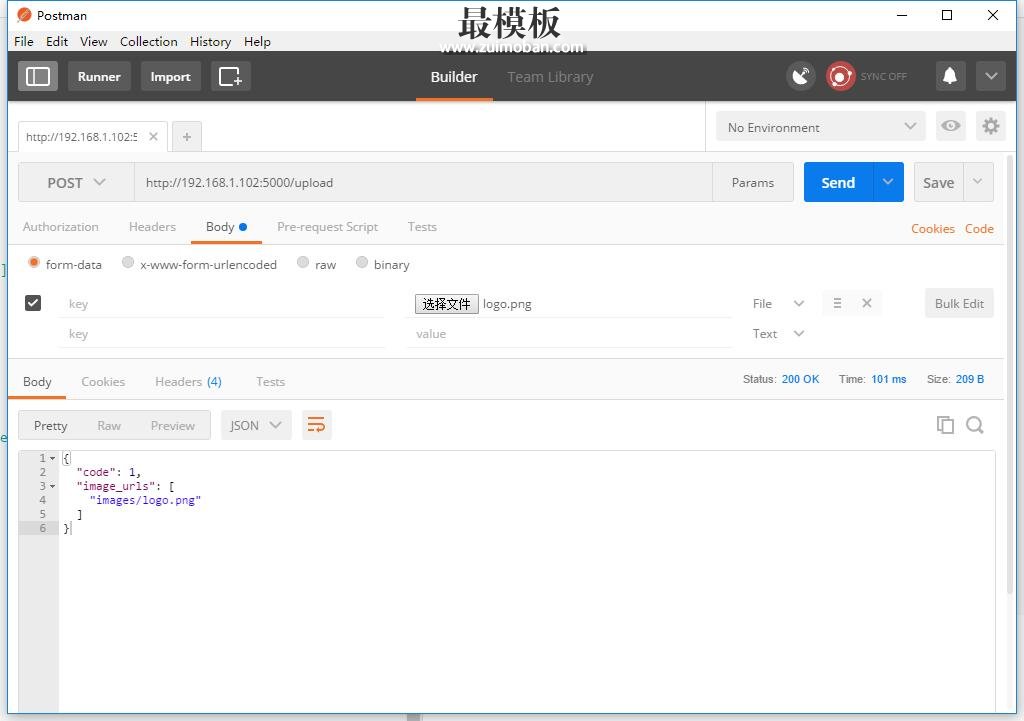The height and width of the screenshot is (721, 1024).
Task: Open Code snippet link
Action: [979, 229]
